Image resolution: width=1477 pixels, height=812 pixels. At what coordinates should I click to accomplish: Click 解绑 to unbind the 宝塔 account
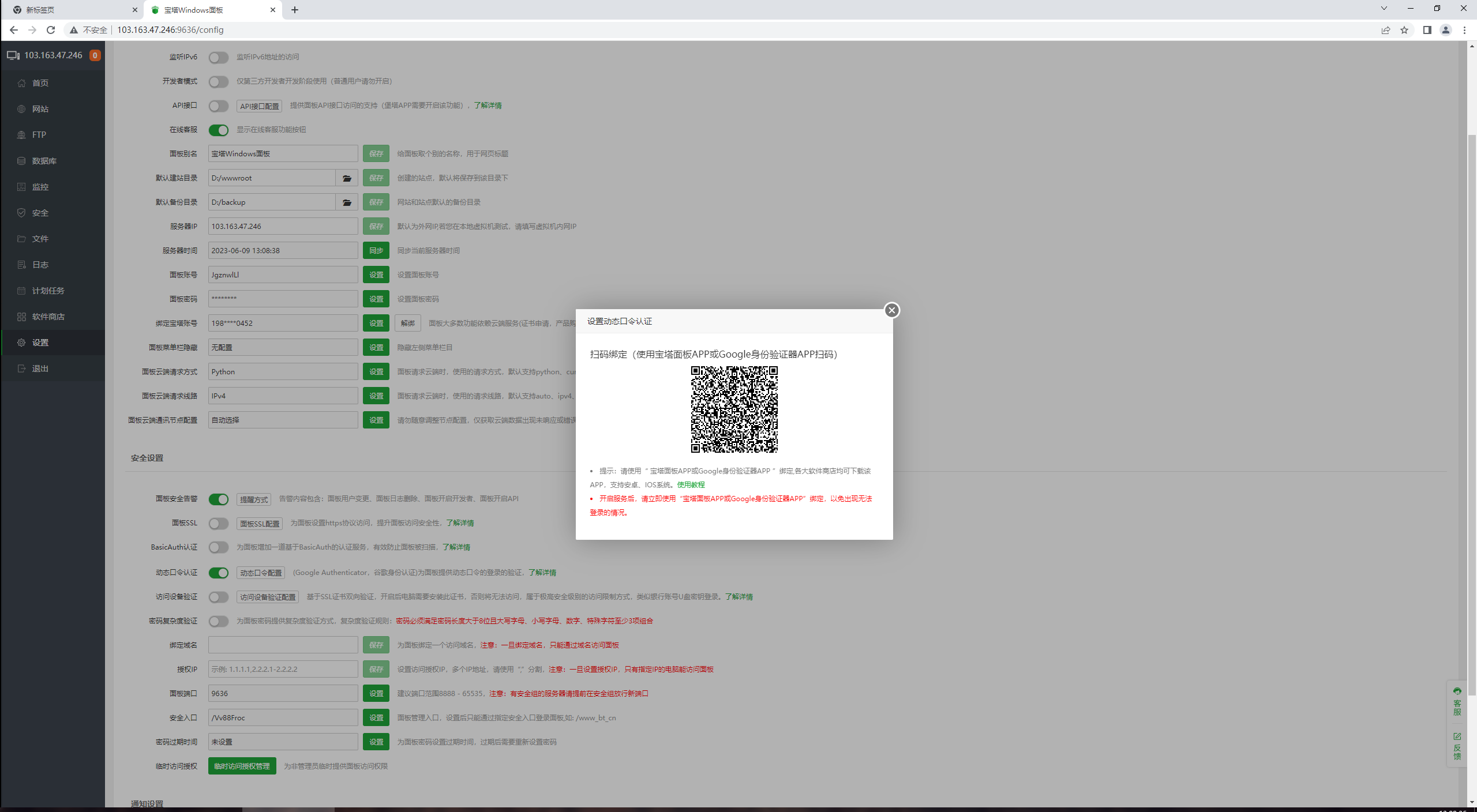[408, 324]
